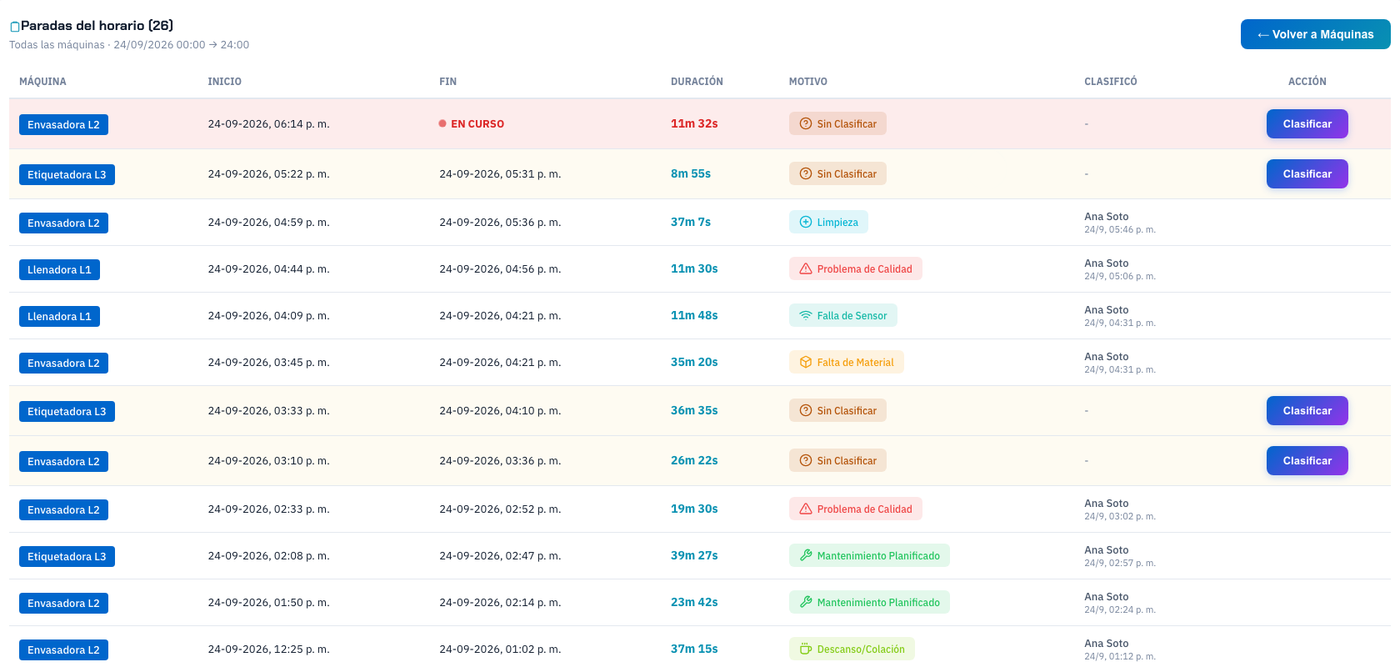The image size is (1400, 667).
Task: Classify the Etiquetadora L3 stop from 05:22
Action: pyautogui.click(x=1307, y=174)
